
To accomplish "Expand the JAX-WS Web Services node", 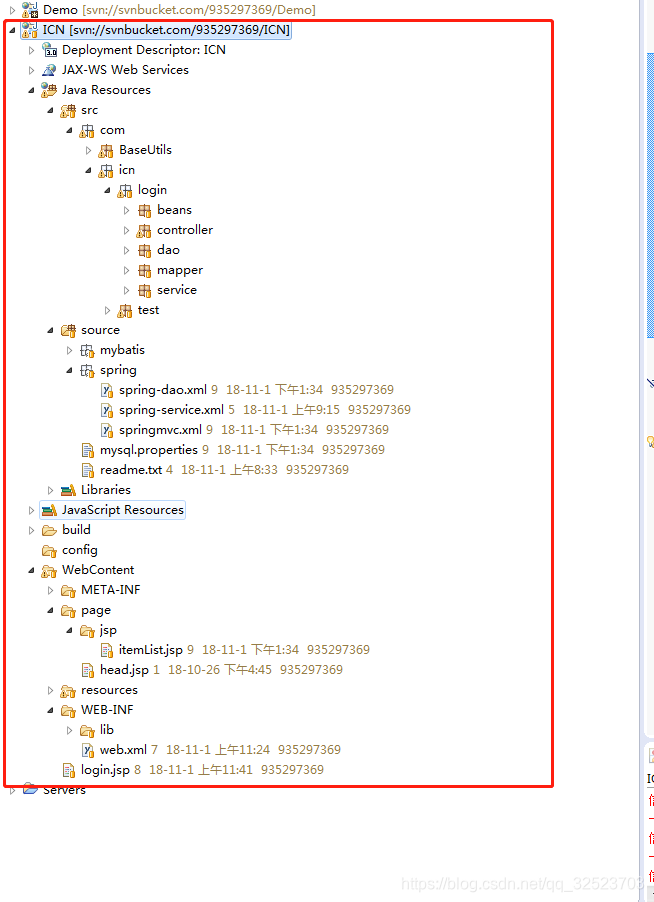I will [x=32, y=70].
